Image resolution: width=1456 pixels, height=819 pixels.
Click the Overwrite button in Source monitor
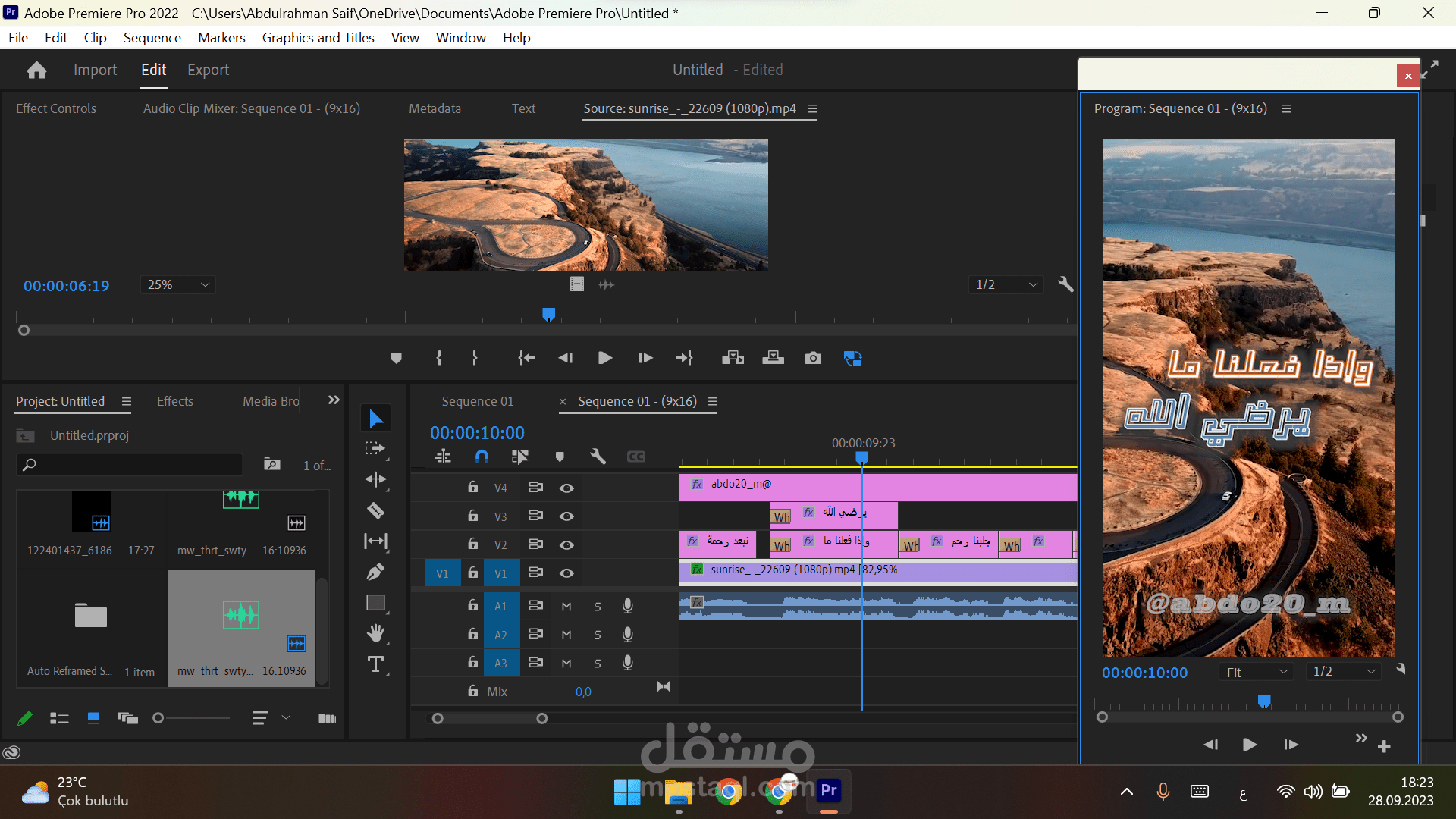coord(773,358)
